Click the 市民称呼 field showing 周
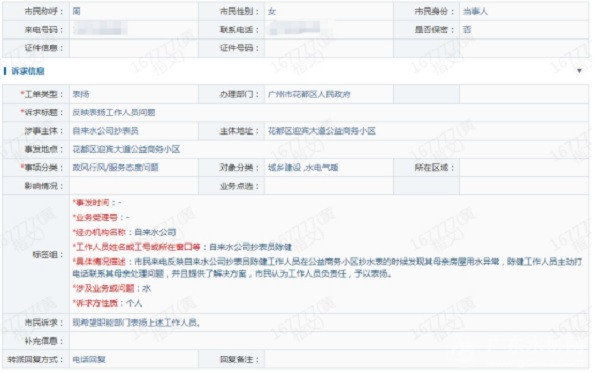The height and width of the screenshot is (377, 593). click(x=134, y=11)
